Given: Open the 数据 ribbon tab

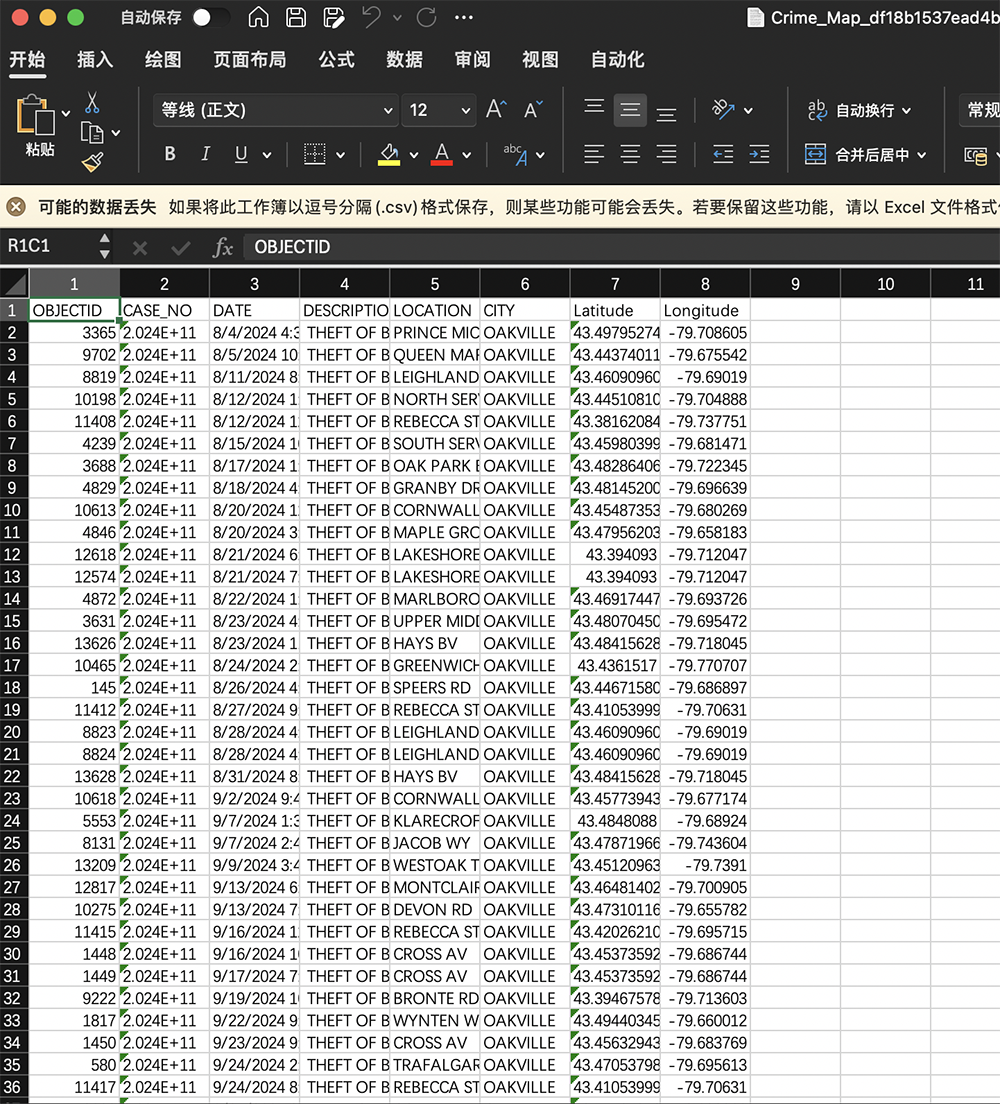Looking at the screenshot, I should point(404,60).
